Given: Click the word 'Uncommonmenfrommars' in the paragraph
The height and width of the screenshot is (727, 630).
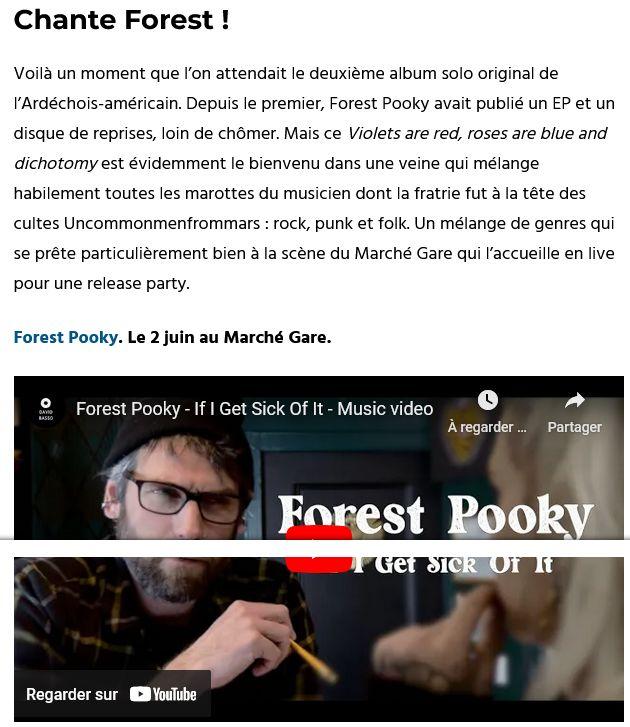Looking at the screenshot, I should coord(162,223).
